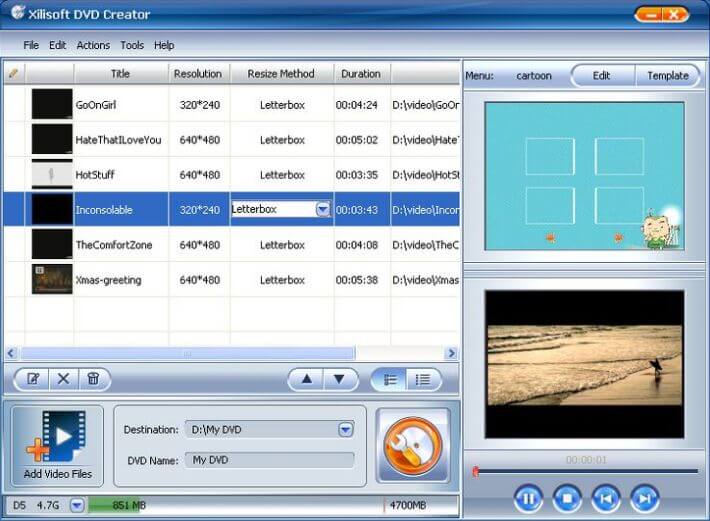Click the 640*480 resolution of HotStuff

200,175
